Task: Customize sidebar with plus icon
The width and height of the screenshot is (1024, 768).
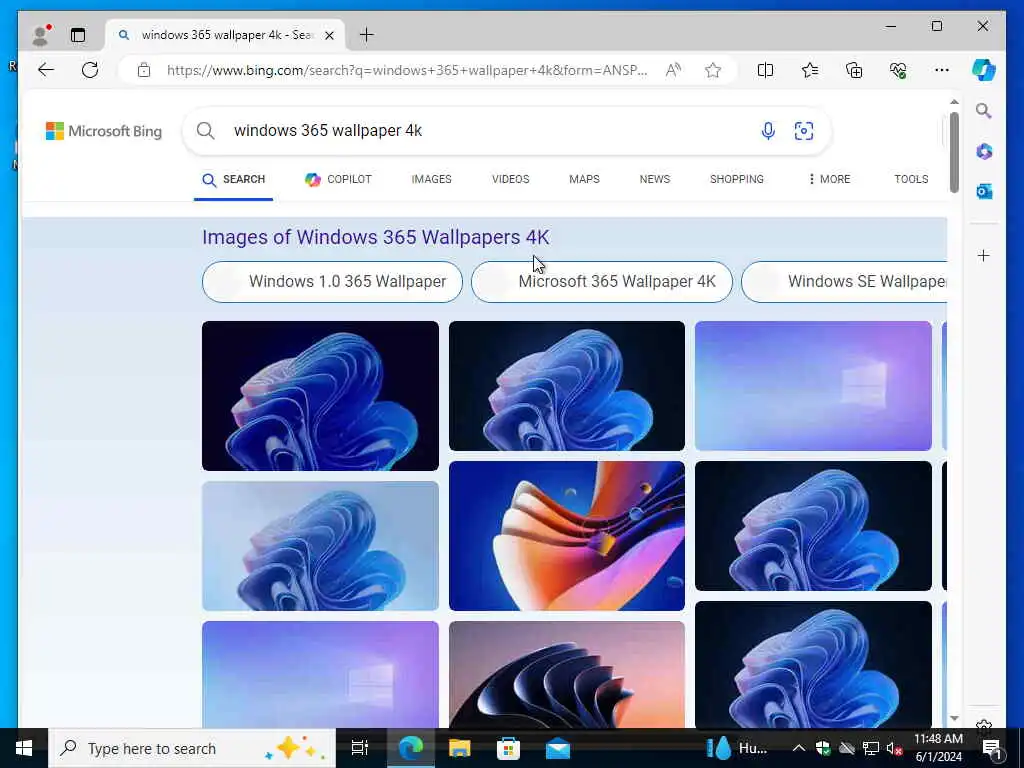Action: 984,255
